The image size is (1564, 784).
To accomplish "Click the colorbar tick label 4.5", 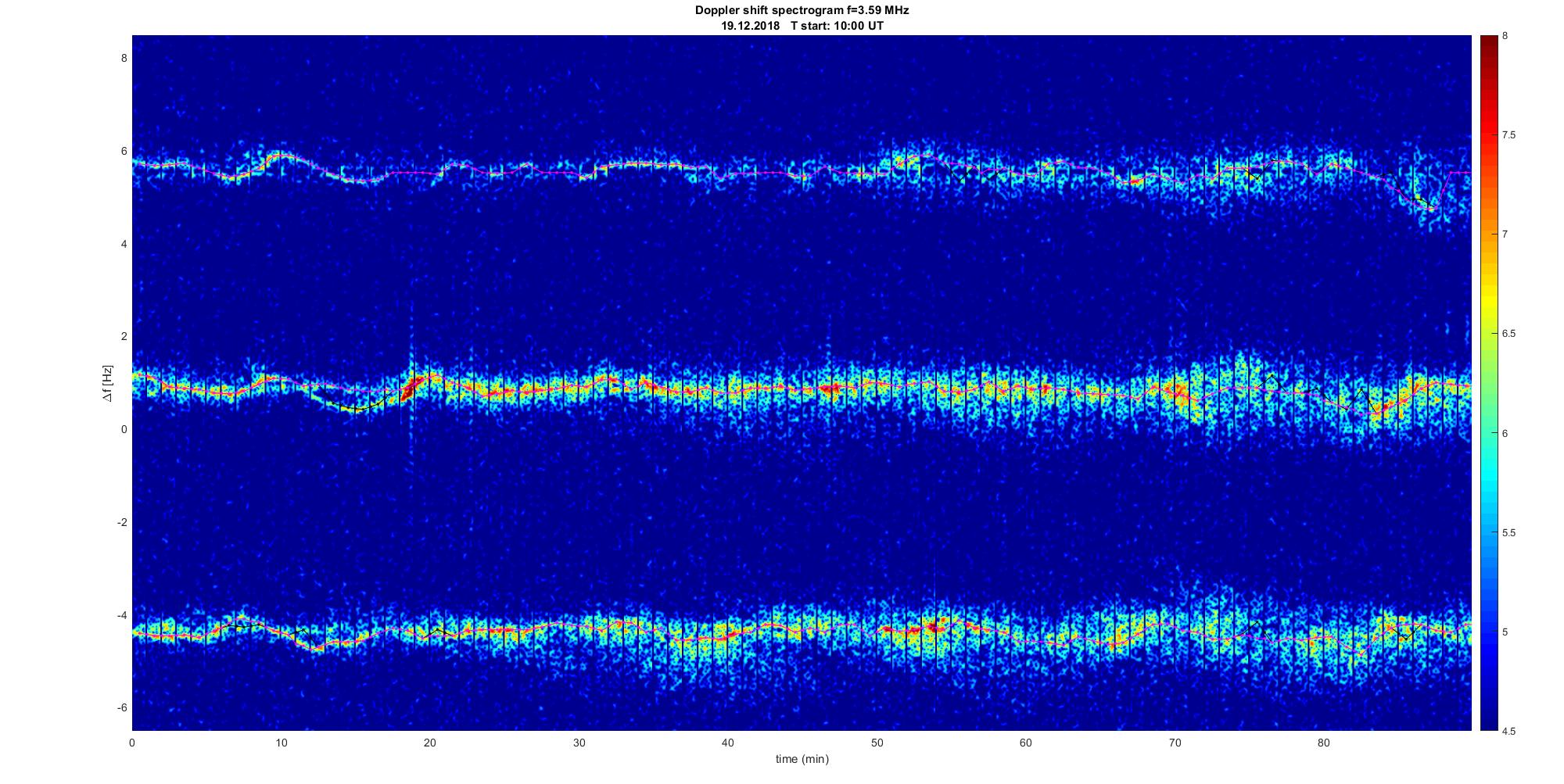I will [1509, 731].
